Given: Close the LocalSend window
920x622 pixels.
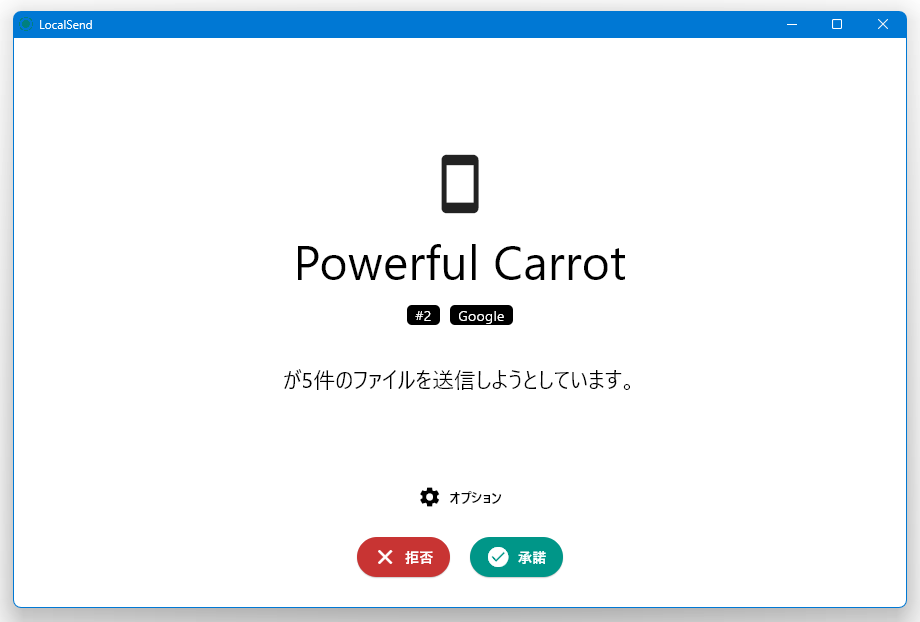Looking at the screenshot, I should [883, 24].
